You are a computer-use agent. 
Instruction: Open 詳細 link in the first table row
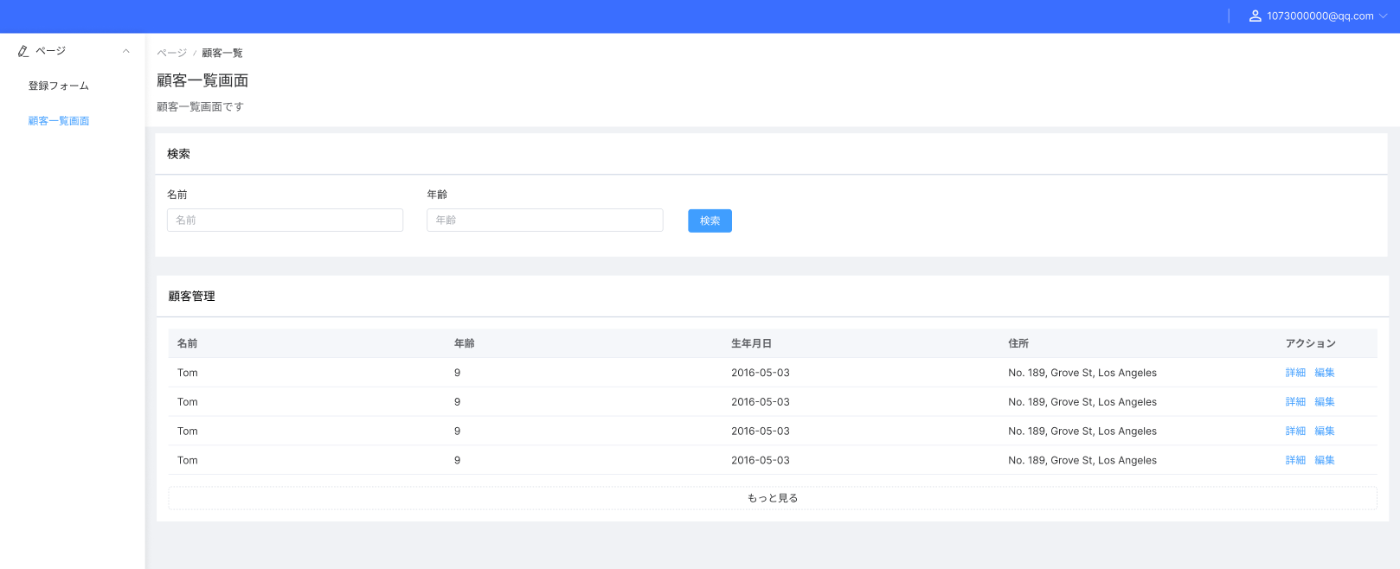1296,373
